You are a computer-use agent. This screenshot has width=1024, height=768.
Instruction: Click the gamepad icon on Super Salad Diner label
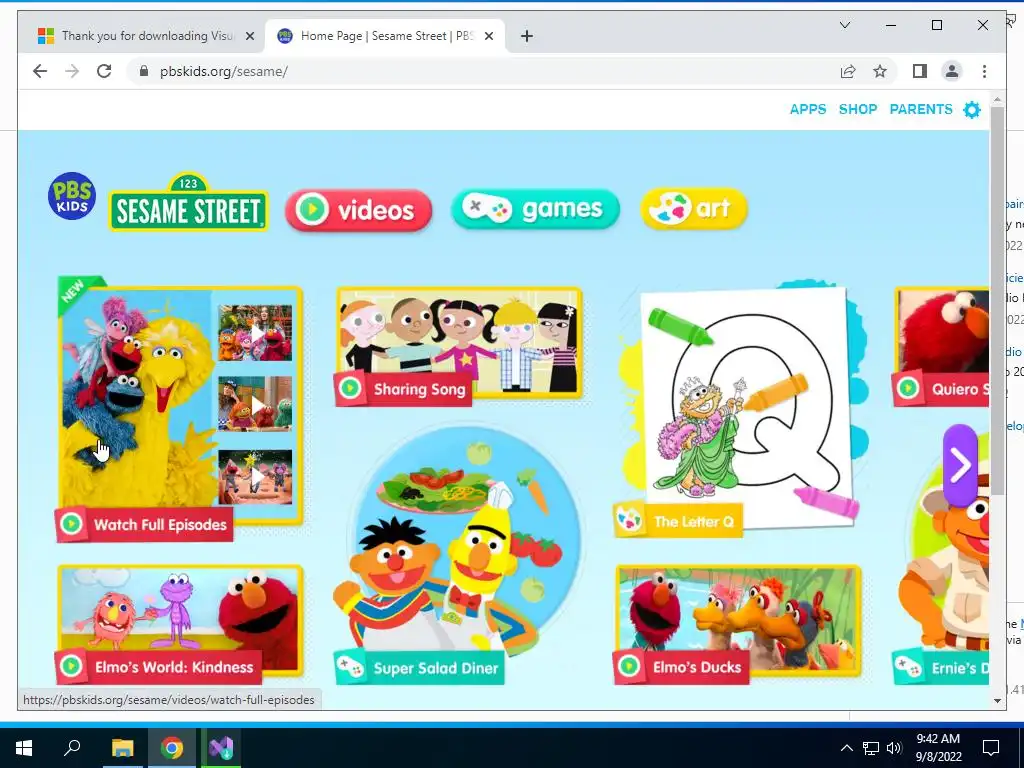tap(351, 667)
